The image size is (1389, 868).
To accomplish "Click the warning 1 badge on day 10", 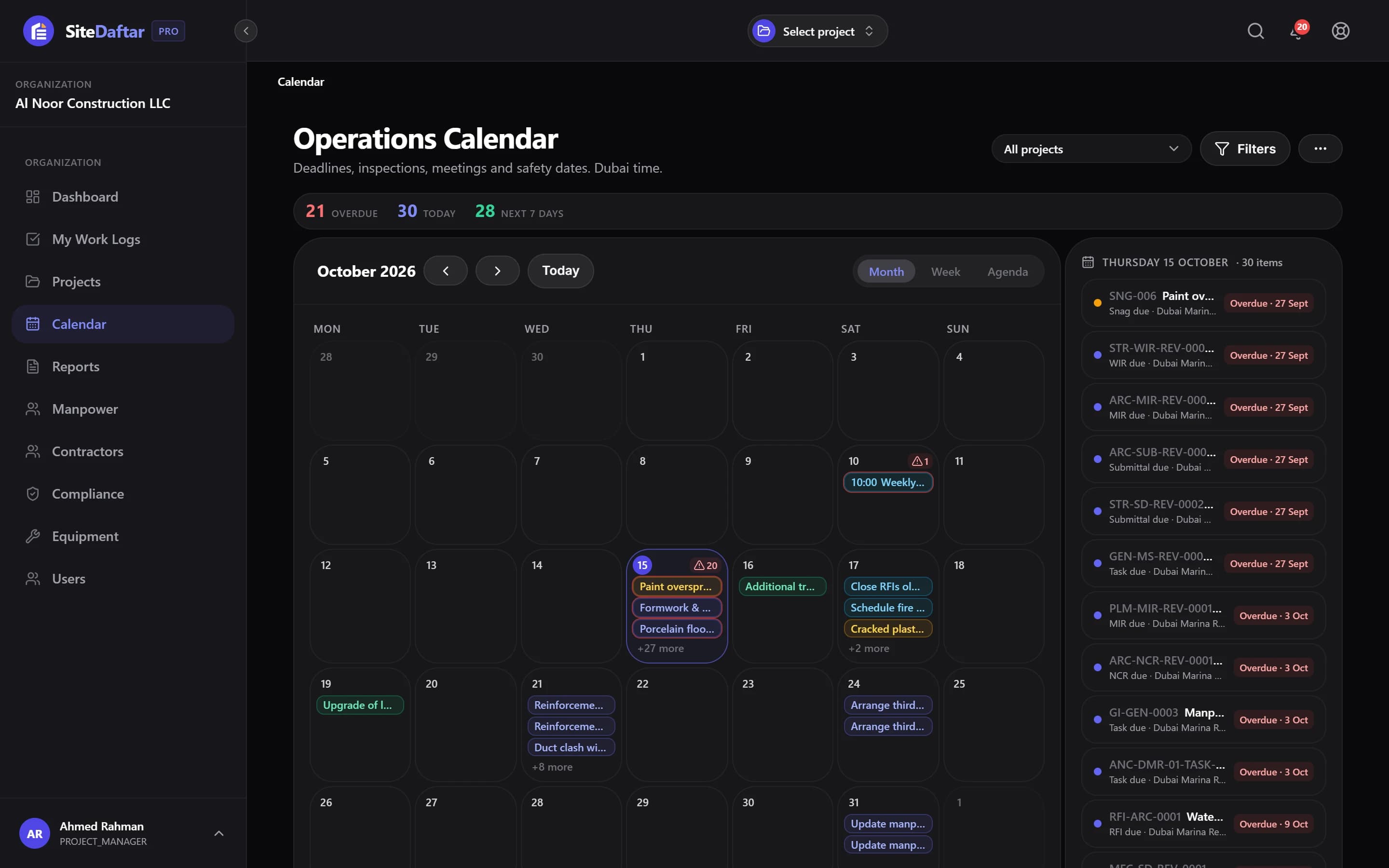I will coord(920,461).
